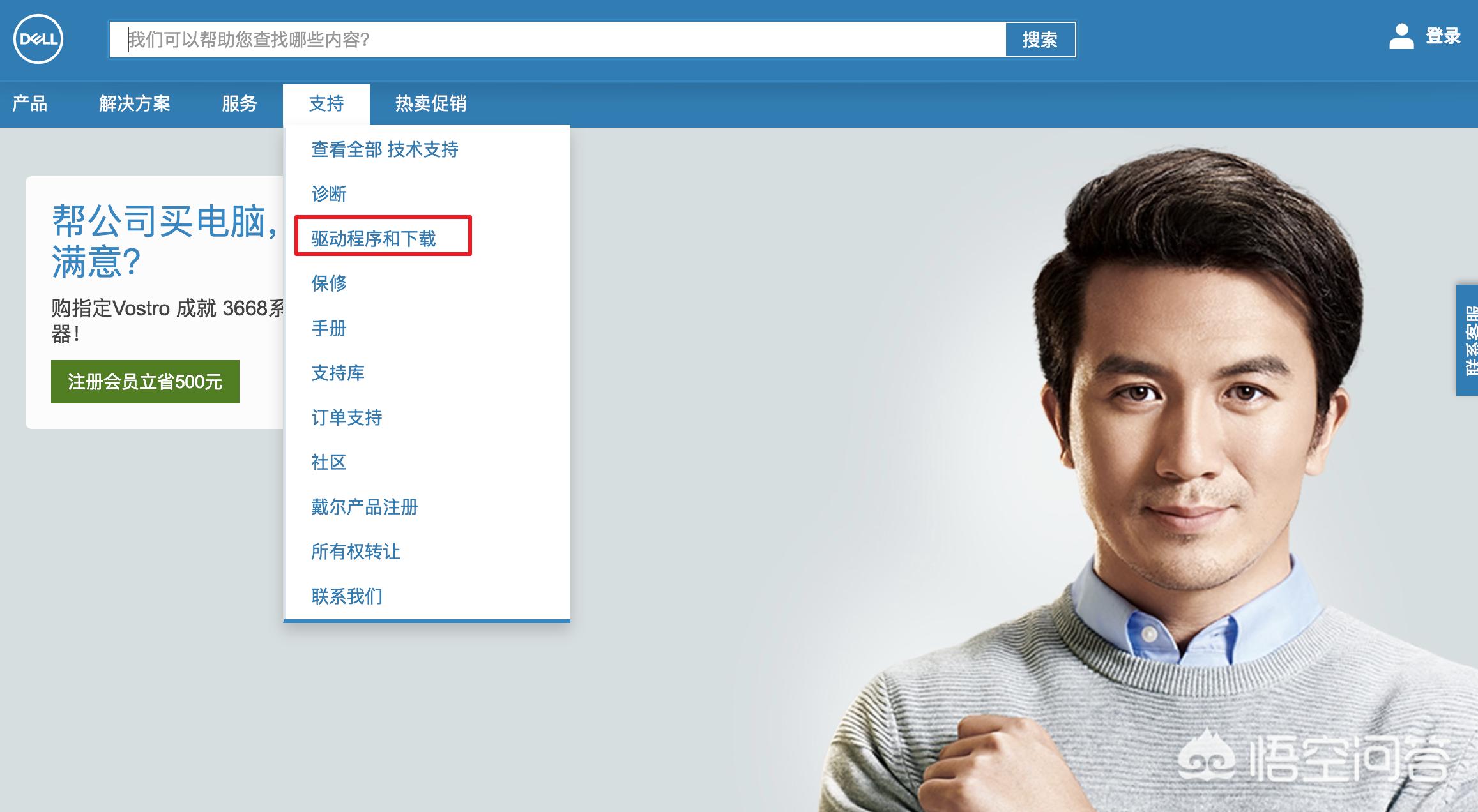Open the 支持 navigation menu

(325, 102)
